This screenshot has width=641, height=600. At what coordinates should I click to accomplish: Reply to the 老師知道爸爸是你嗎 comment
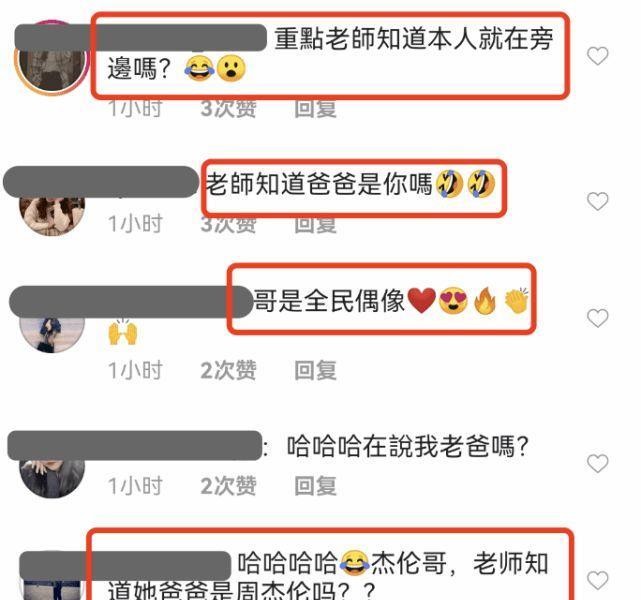point(316,225)
